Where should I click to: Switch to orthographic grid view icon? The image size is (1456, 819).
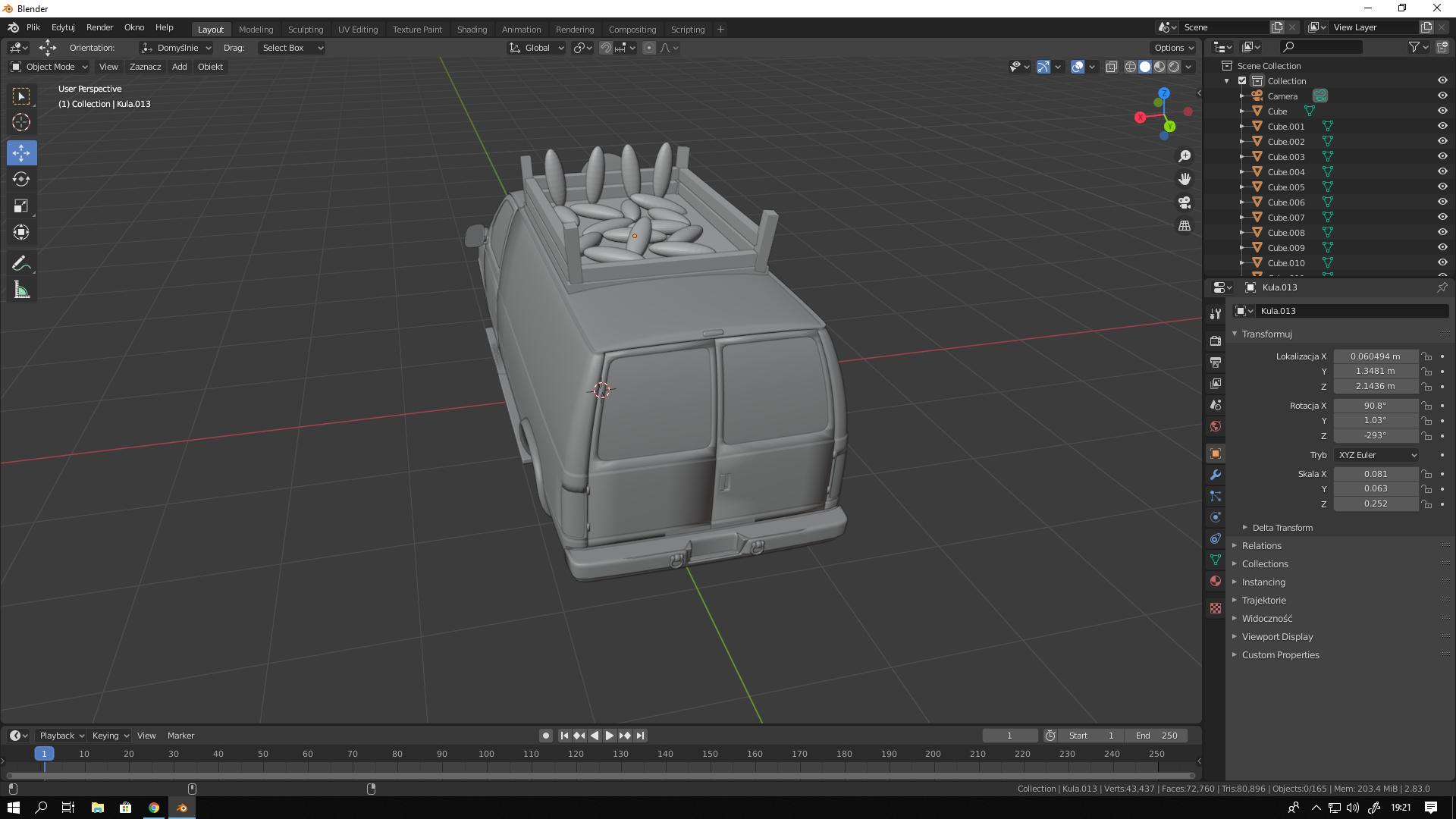pyautogui.click(x=1185, y=226)
